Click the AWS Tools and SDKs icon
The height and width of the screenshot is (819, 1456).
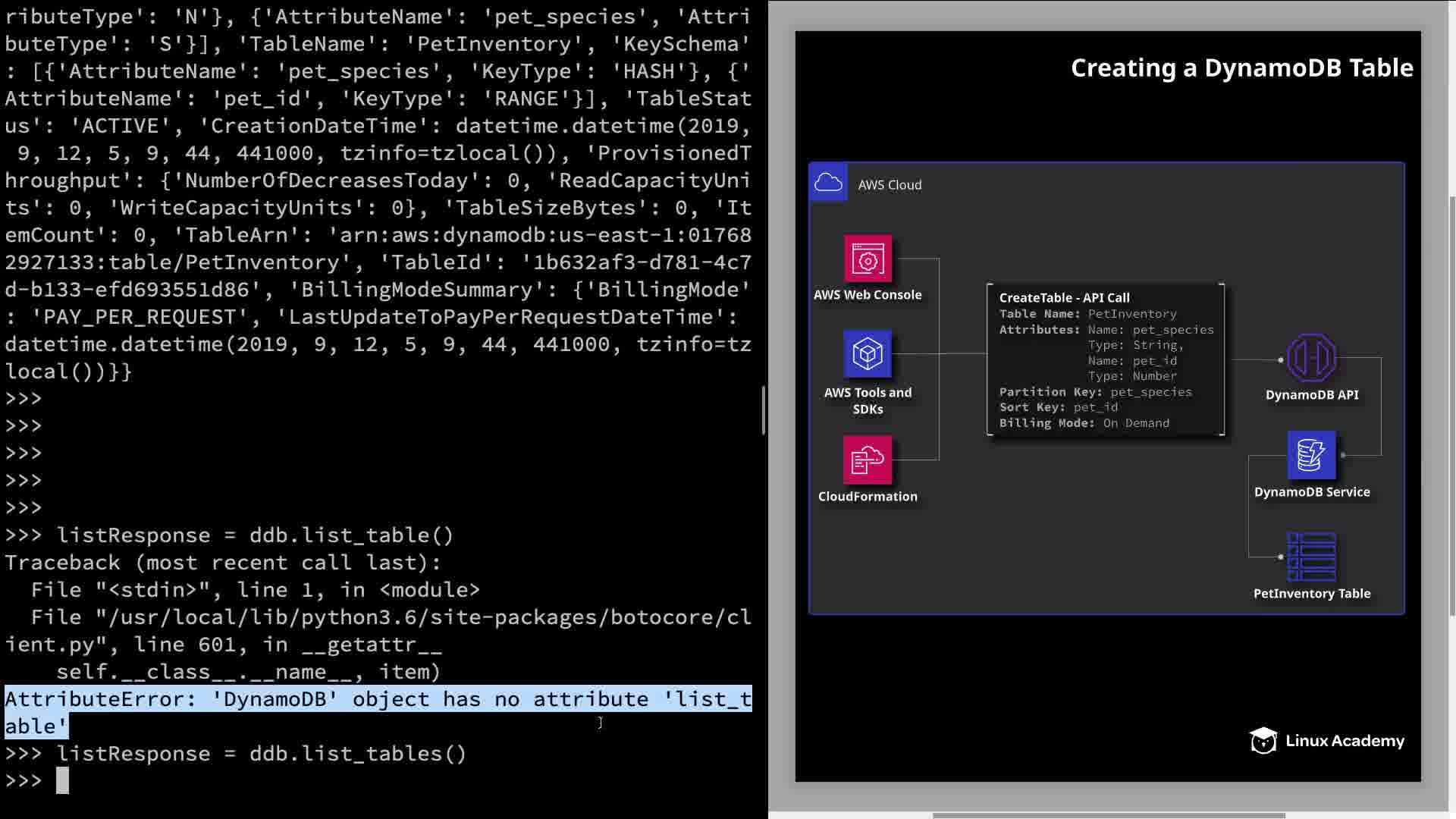click(x=868, y=354)
